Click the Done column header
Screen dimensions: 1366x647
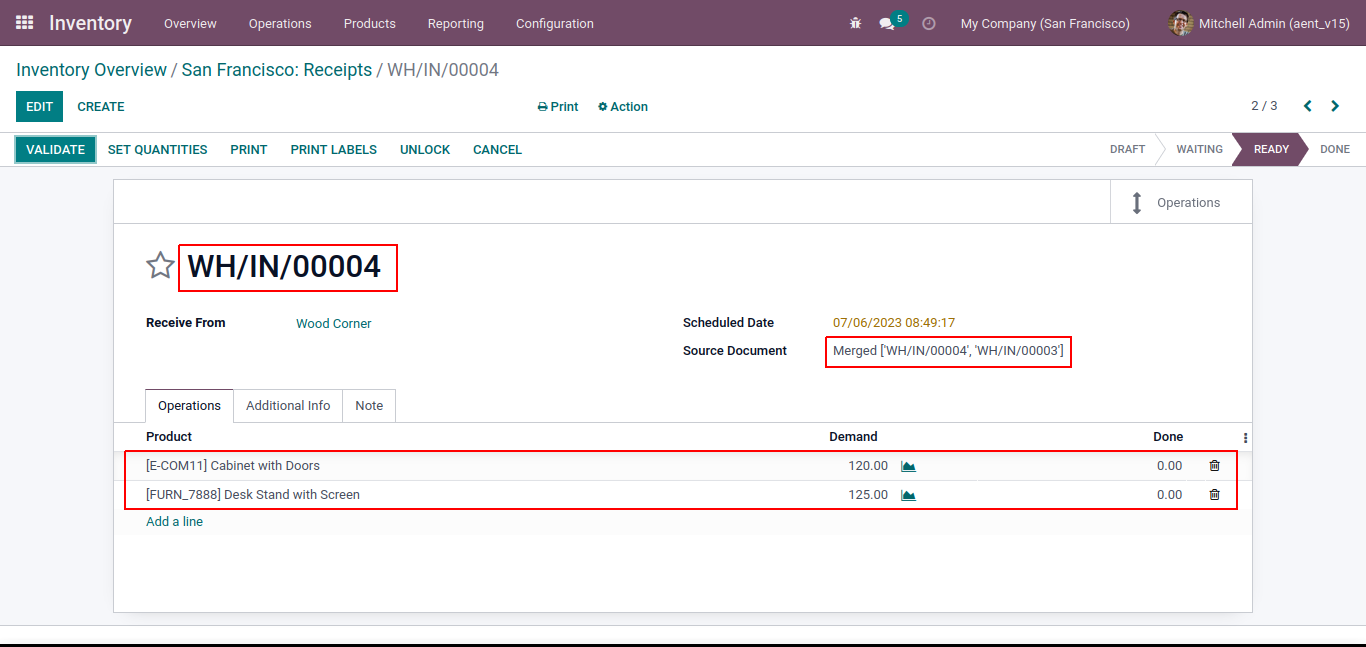[1168, 437]
